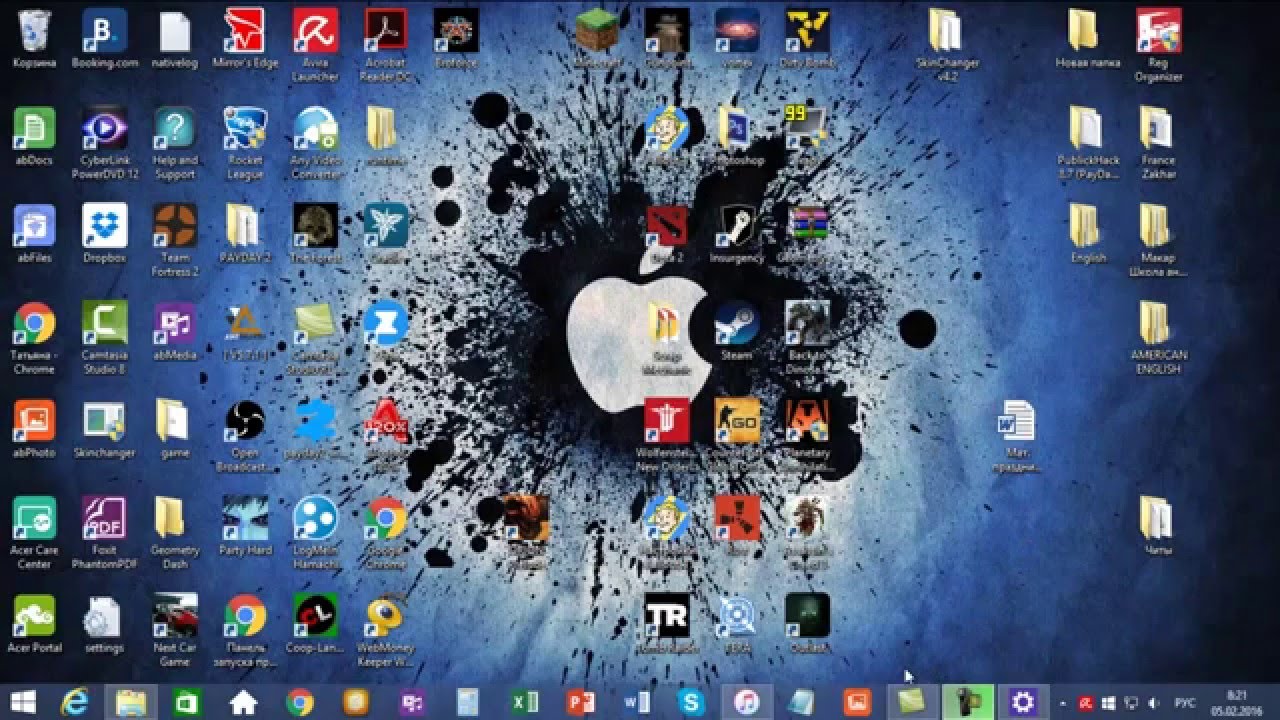Launch Dota 2 shortcut
The width and height of the screenshot is (1280, 720).
click(x=667, y=226)
